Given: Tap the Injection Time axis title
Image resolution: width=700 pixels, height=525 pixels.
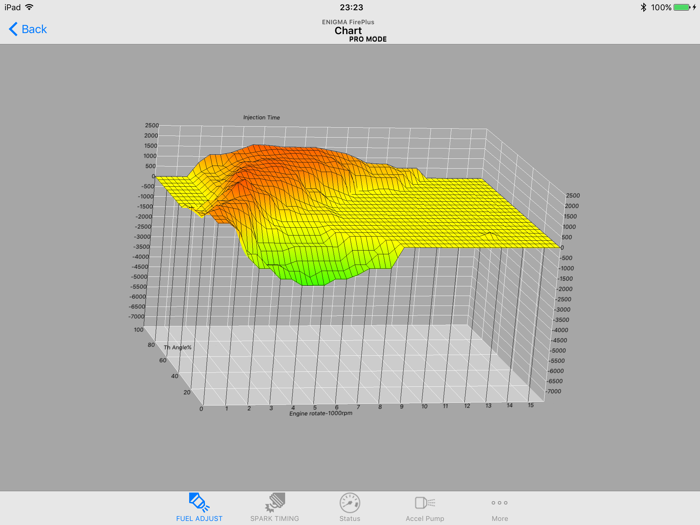Looking at the screenshot, I should coord(261,118).
